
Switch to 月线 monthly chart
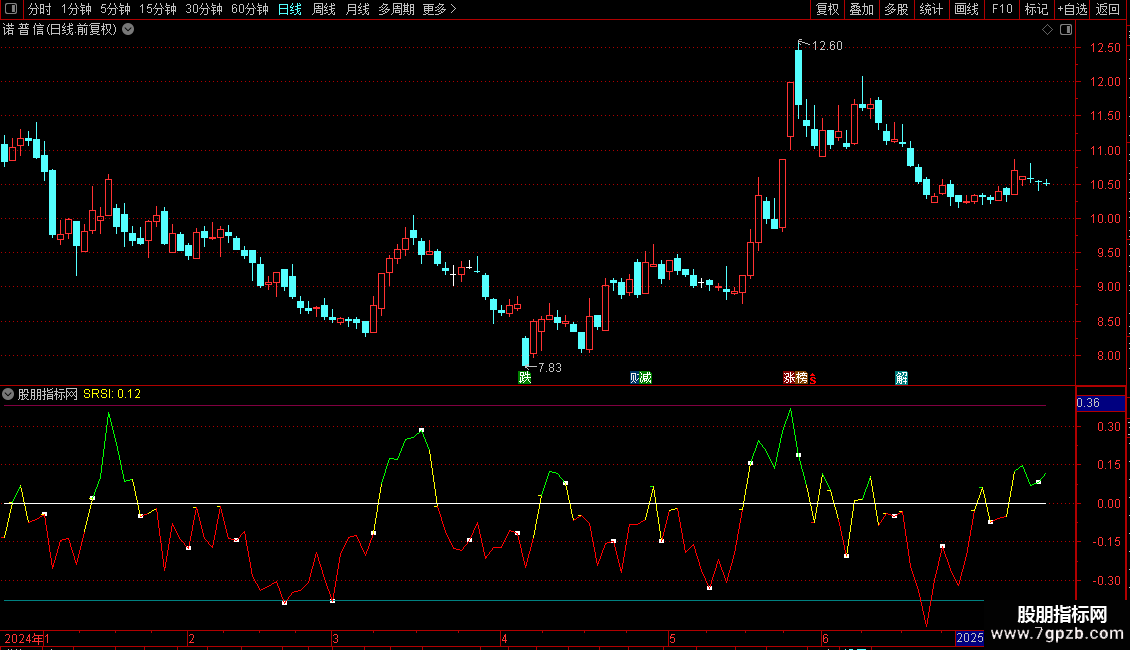pyautogui.click(x=357, y=9)
